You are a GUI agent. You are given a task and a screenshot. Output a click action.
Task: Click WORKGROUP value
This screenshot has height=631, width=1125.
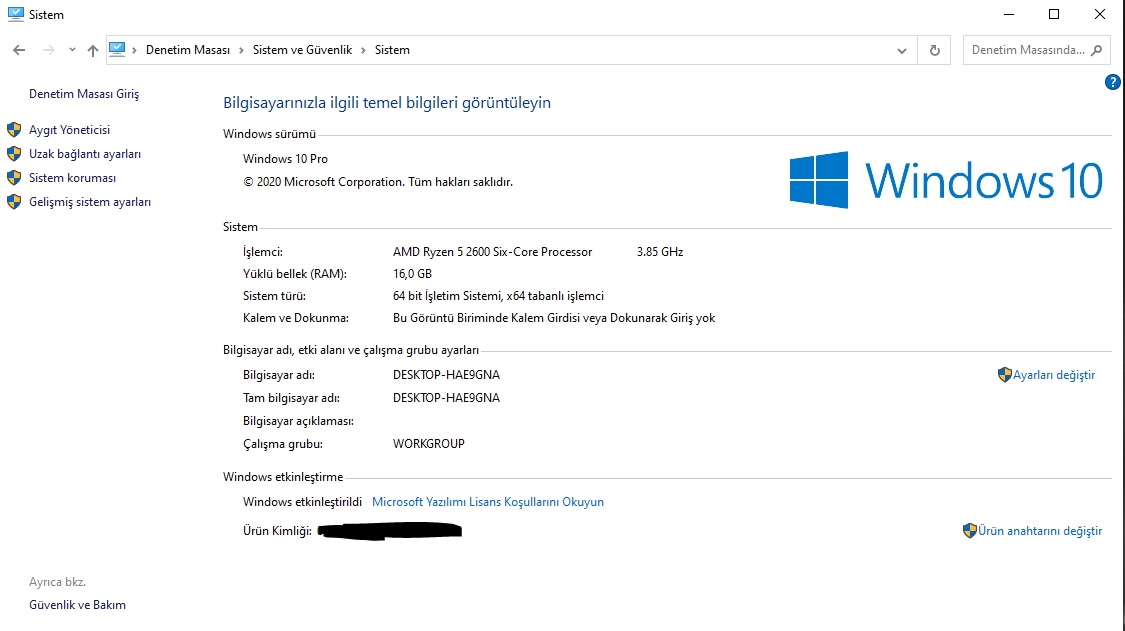tap(428, 444)
